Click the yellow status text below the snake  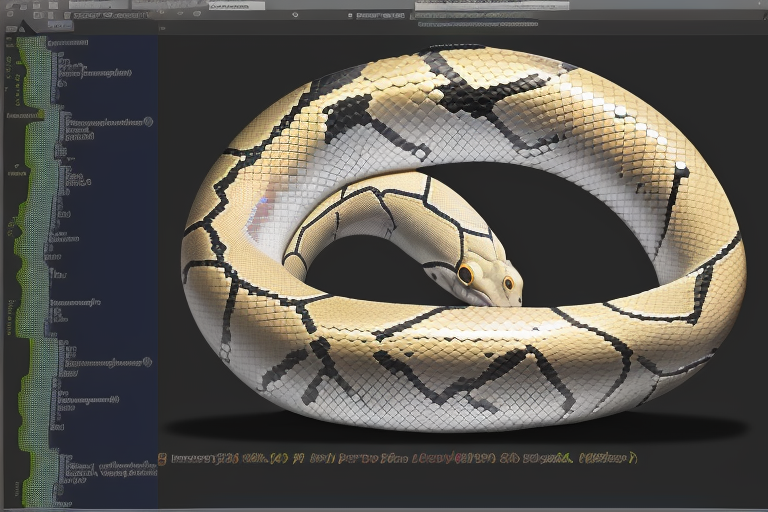point(400,459)
